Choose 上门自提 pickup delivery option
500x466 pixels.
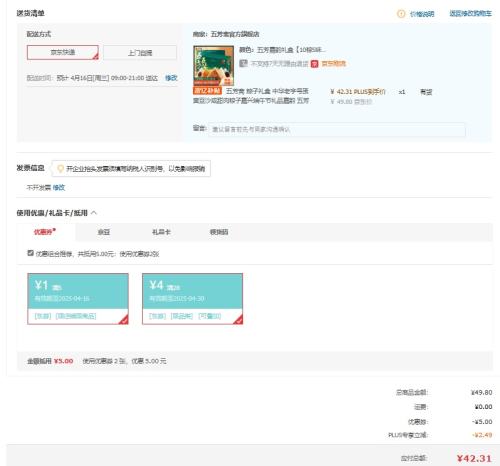(140, 53)
